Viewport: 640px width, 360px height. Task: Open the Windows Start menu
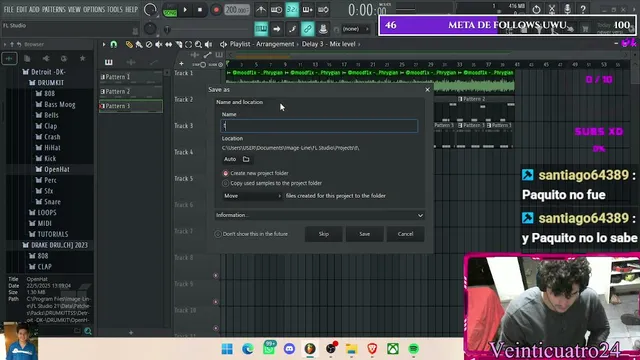click(227, 349)
